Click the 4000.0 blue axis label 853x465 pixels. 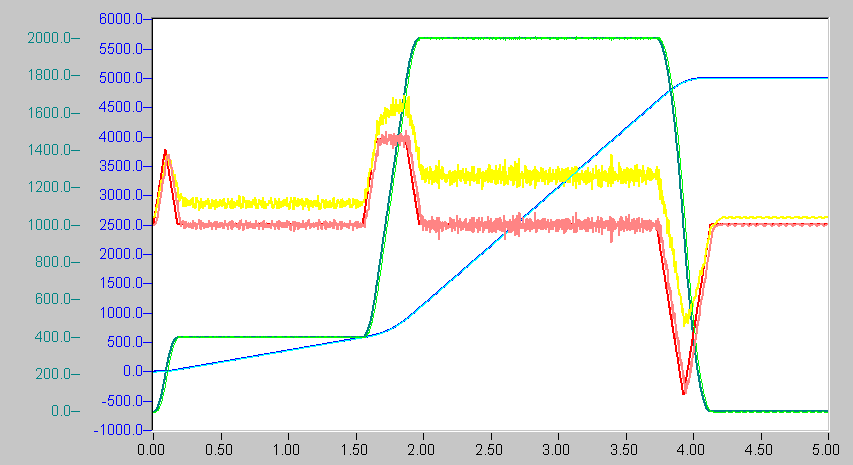[x=120, y=137]
